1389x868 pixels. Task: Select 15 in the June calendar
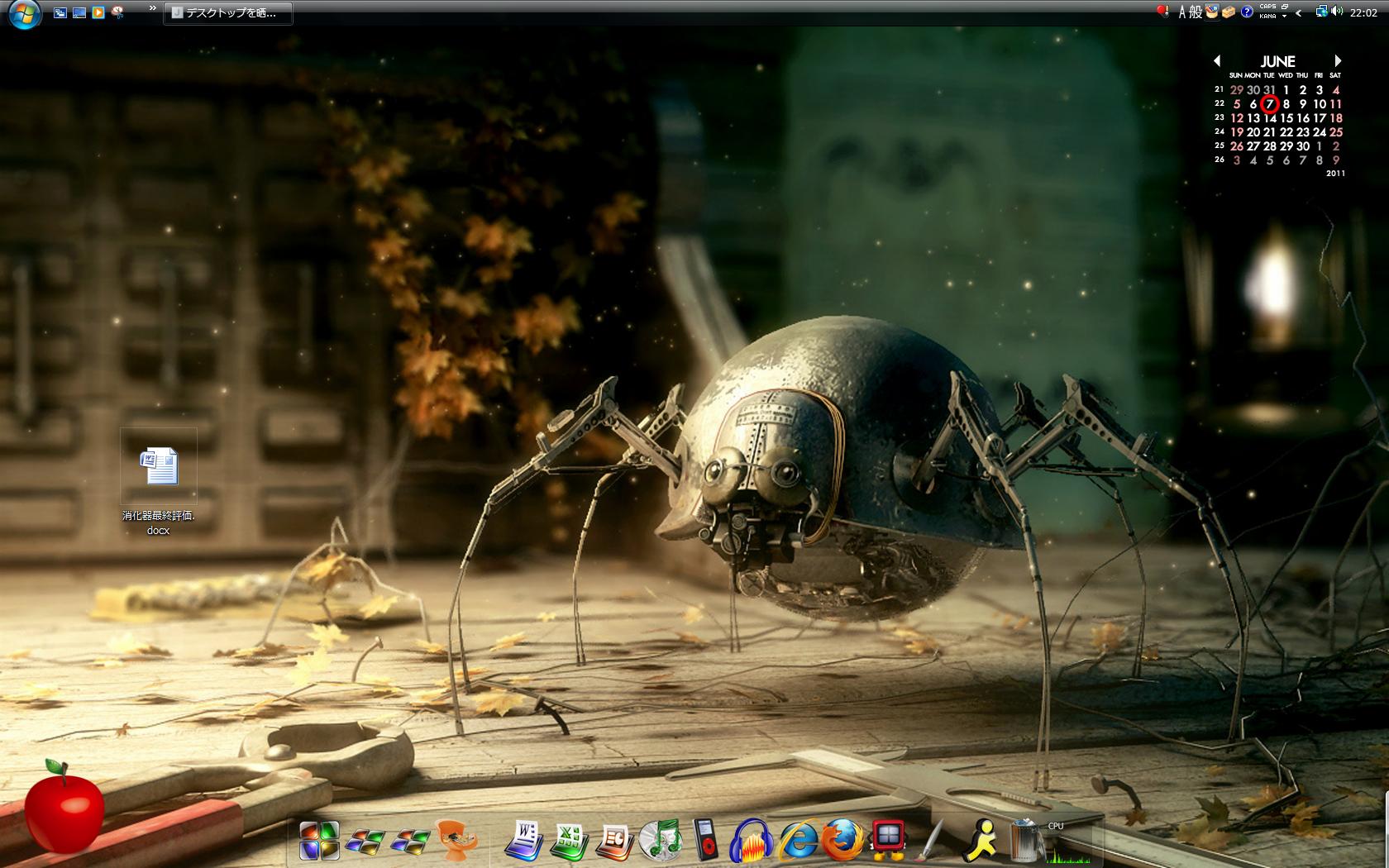tap(1286, 118)
